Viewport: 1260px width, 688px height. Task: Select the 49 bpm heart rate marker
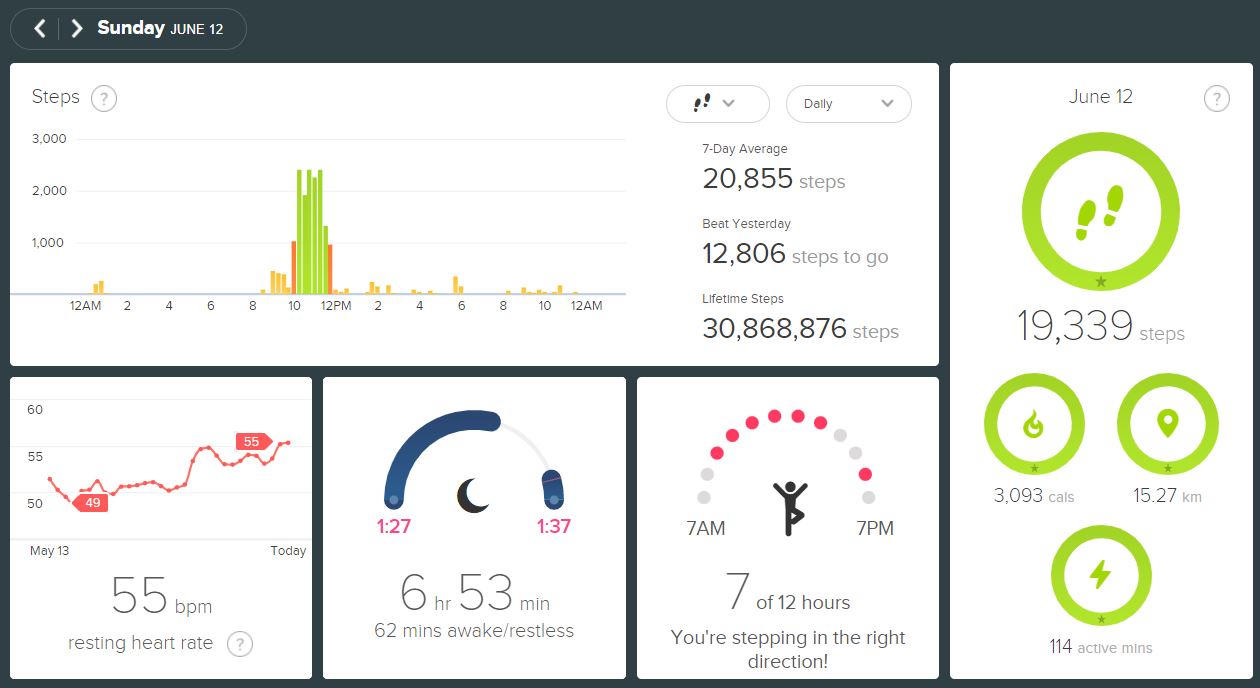pyautogui.click(x=89, y=502)
